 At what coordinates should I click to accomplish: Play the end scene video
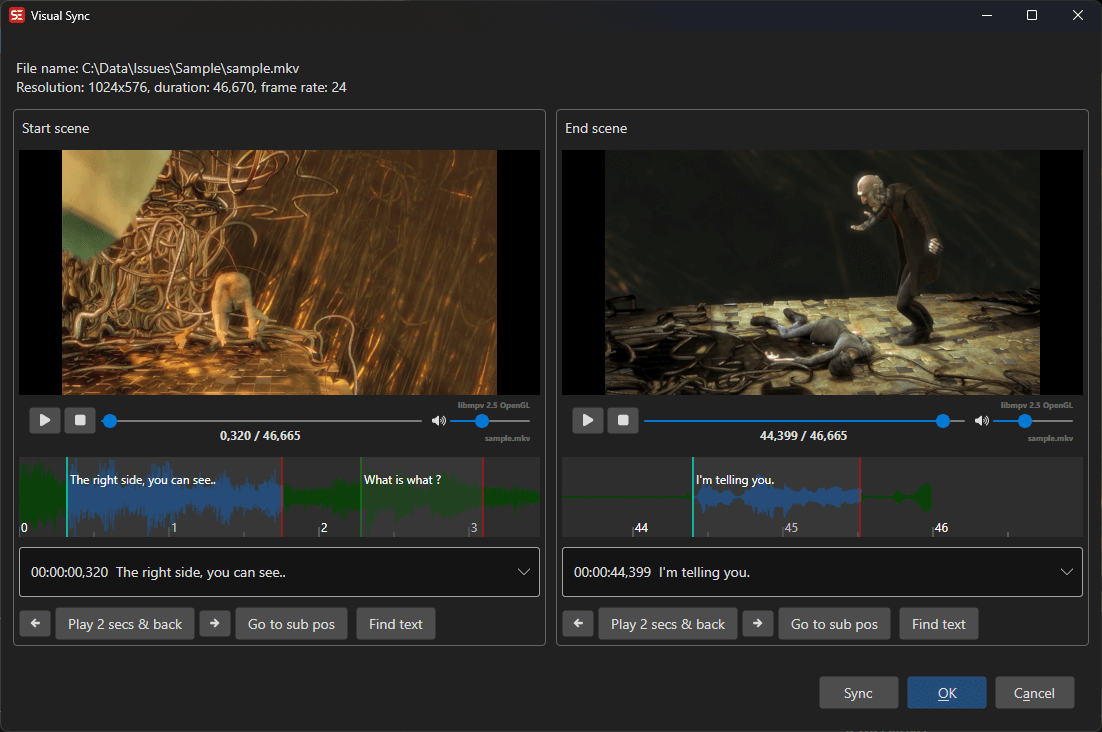pos(587,420)
